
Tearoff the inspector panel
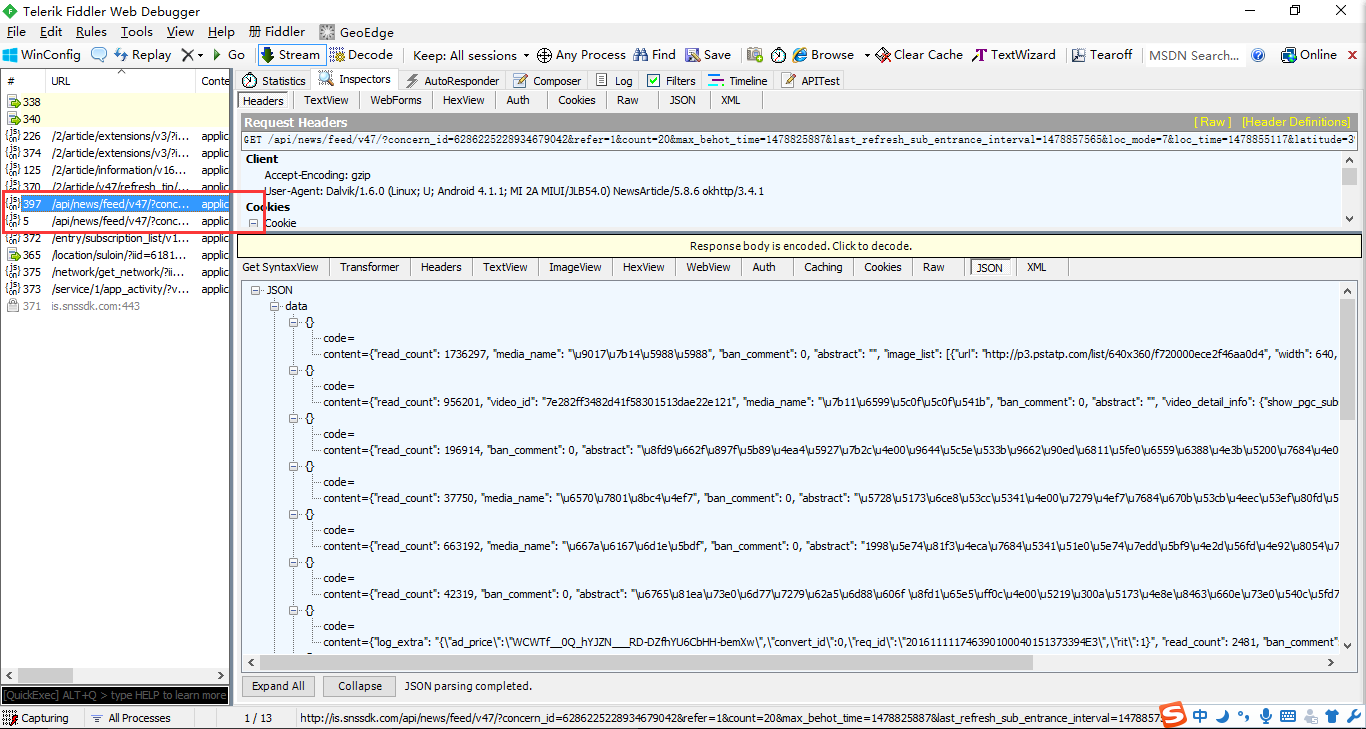[1101, 54]
